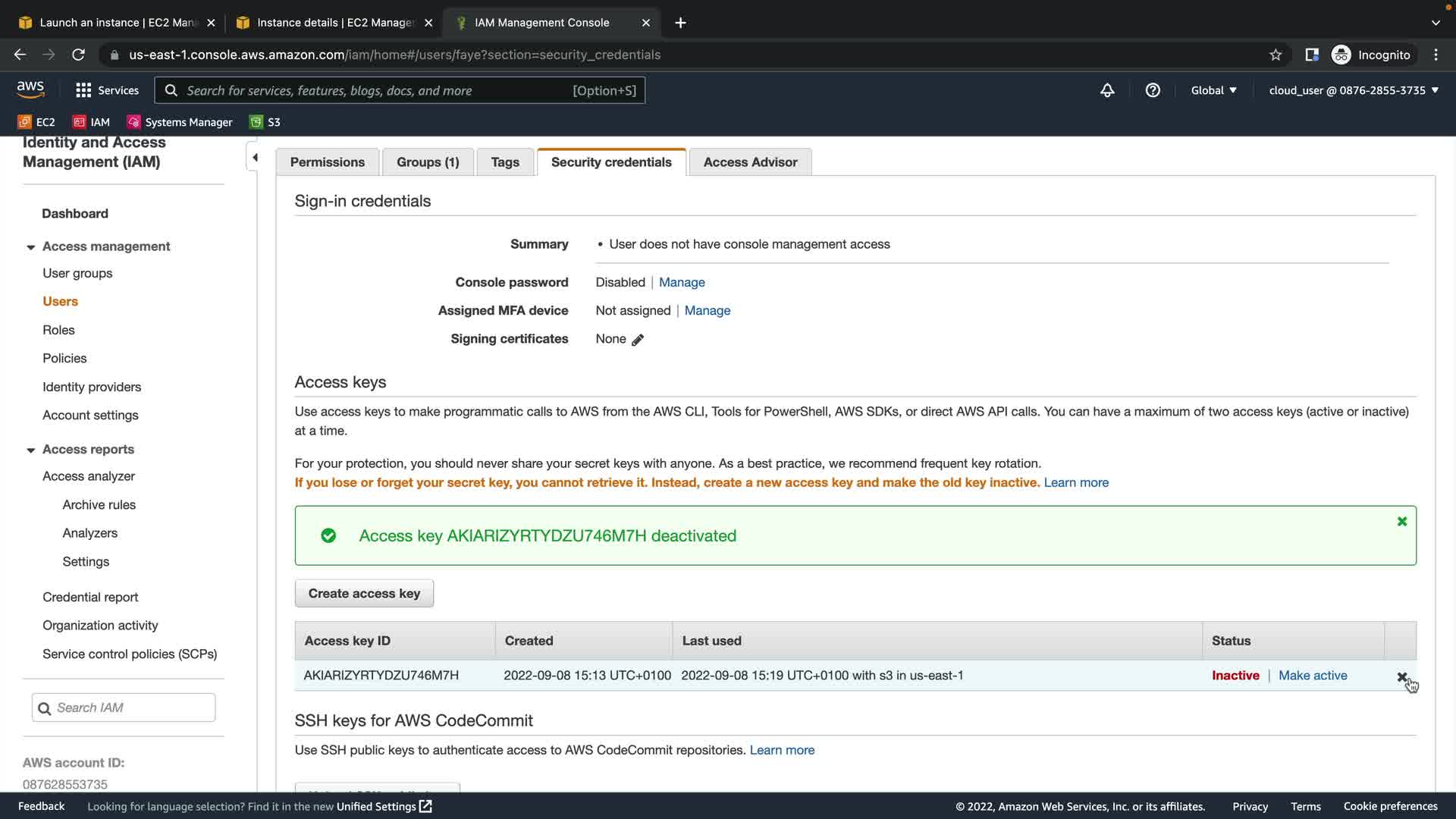
Task: Open the cloud_user account dropdown
Action: [x=1354, y=90]
